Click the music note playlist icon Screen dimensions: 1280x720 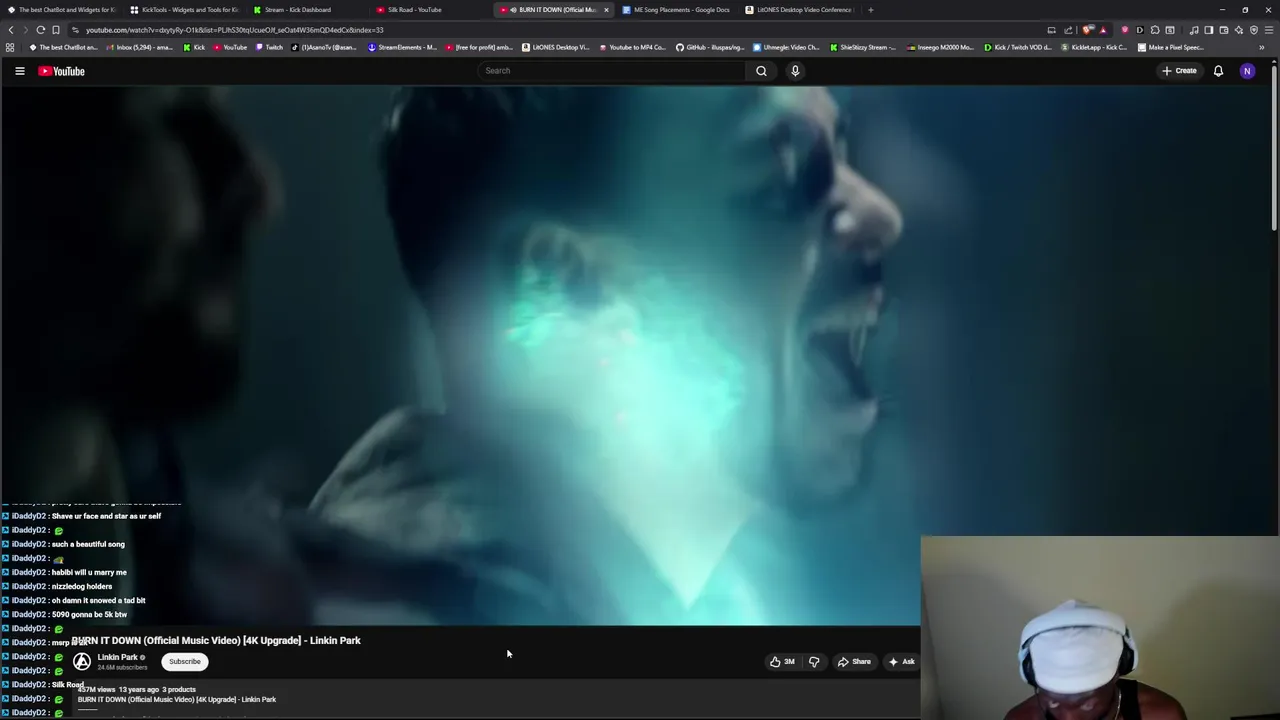coord(1193,30)
